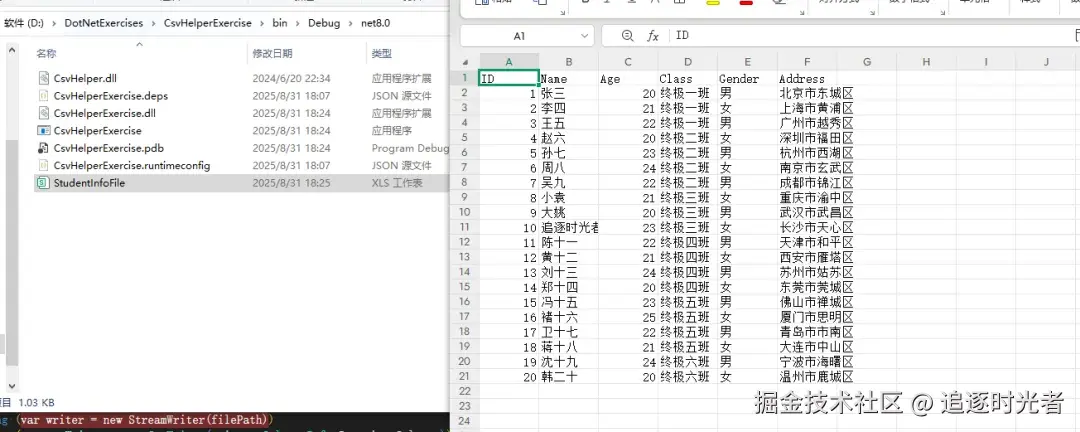Image resolution: width=1080 pixels, height=432 pixels.
Task: Sort files by 类型 column header
Action: tap(382, 54)
